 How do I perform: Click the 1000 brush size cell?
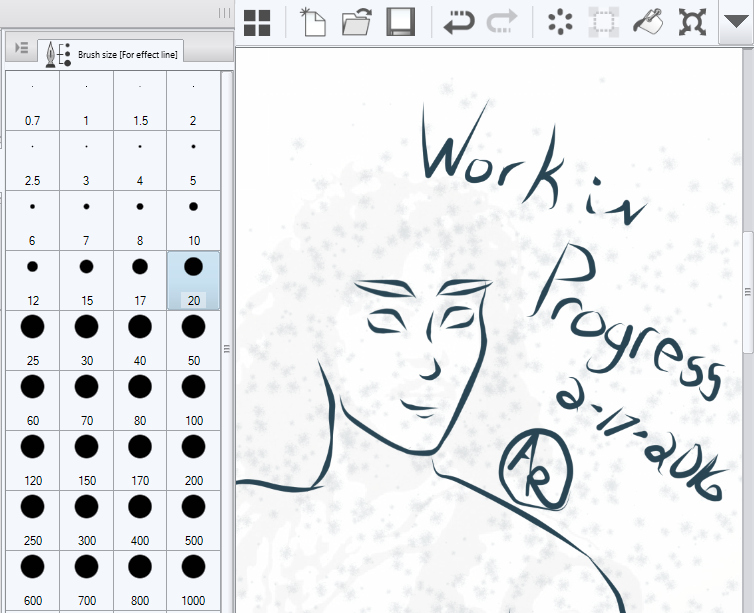[193, 581]
